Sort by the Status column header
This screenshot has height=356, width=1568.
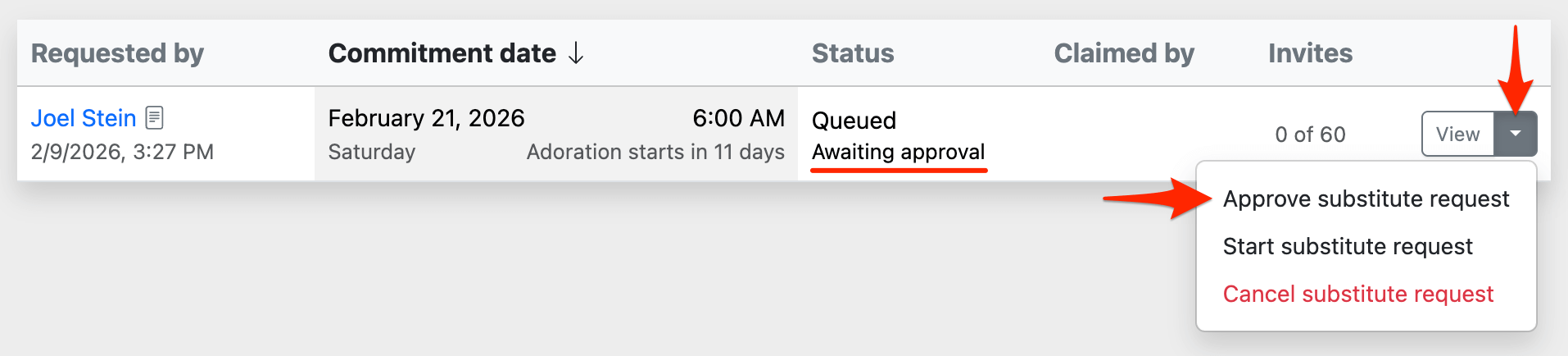(852, 53)
